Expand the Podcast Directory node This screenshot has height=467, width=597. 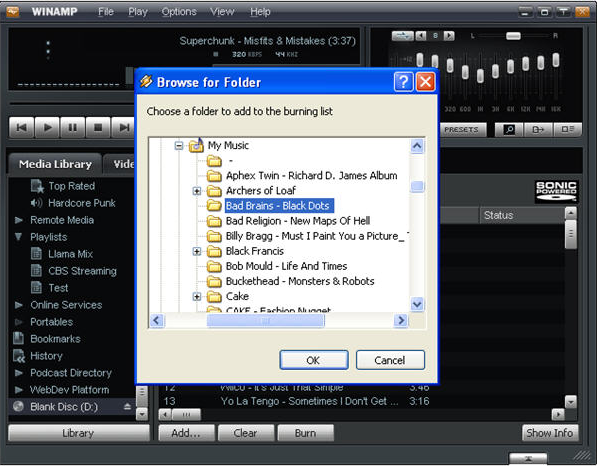[x=18, y=373]
